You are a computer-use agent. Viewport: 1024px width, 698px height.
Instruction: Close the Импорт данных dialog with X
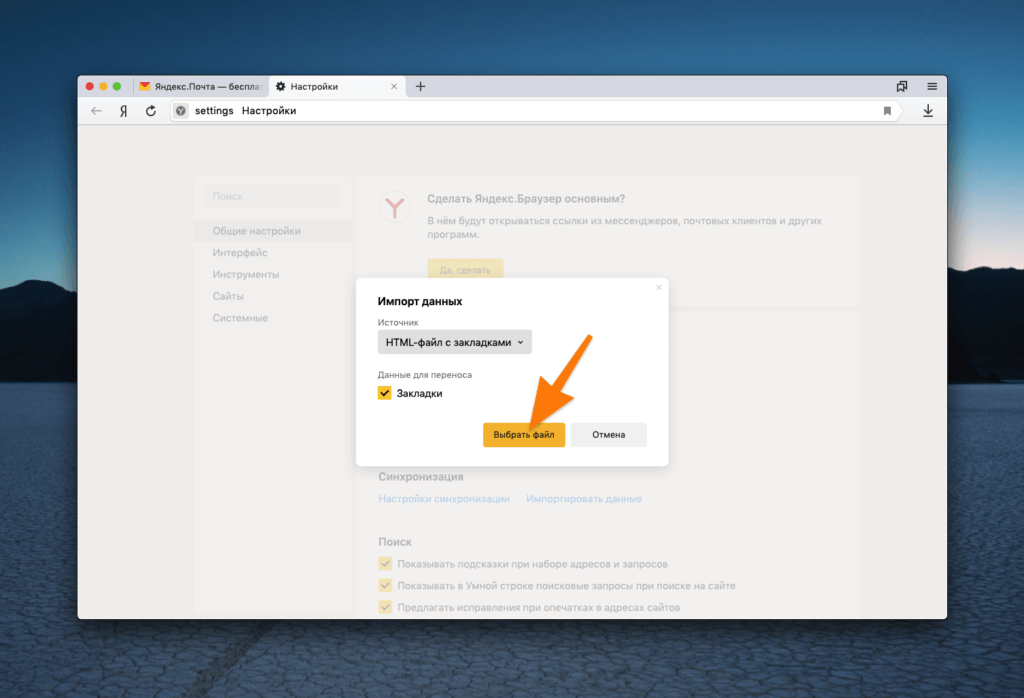[659, 287]
